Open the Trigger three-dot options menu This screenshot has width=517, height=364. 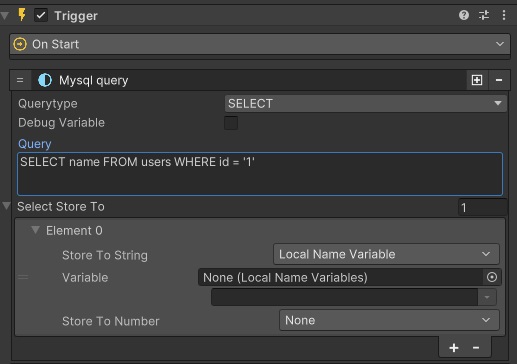point(504,15)
